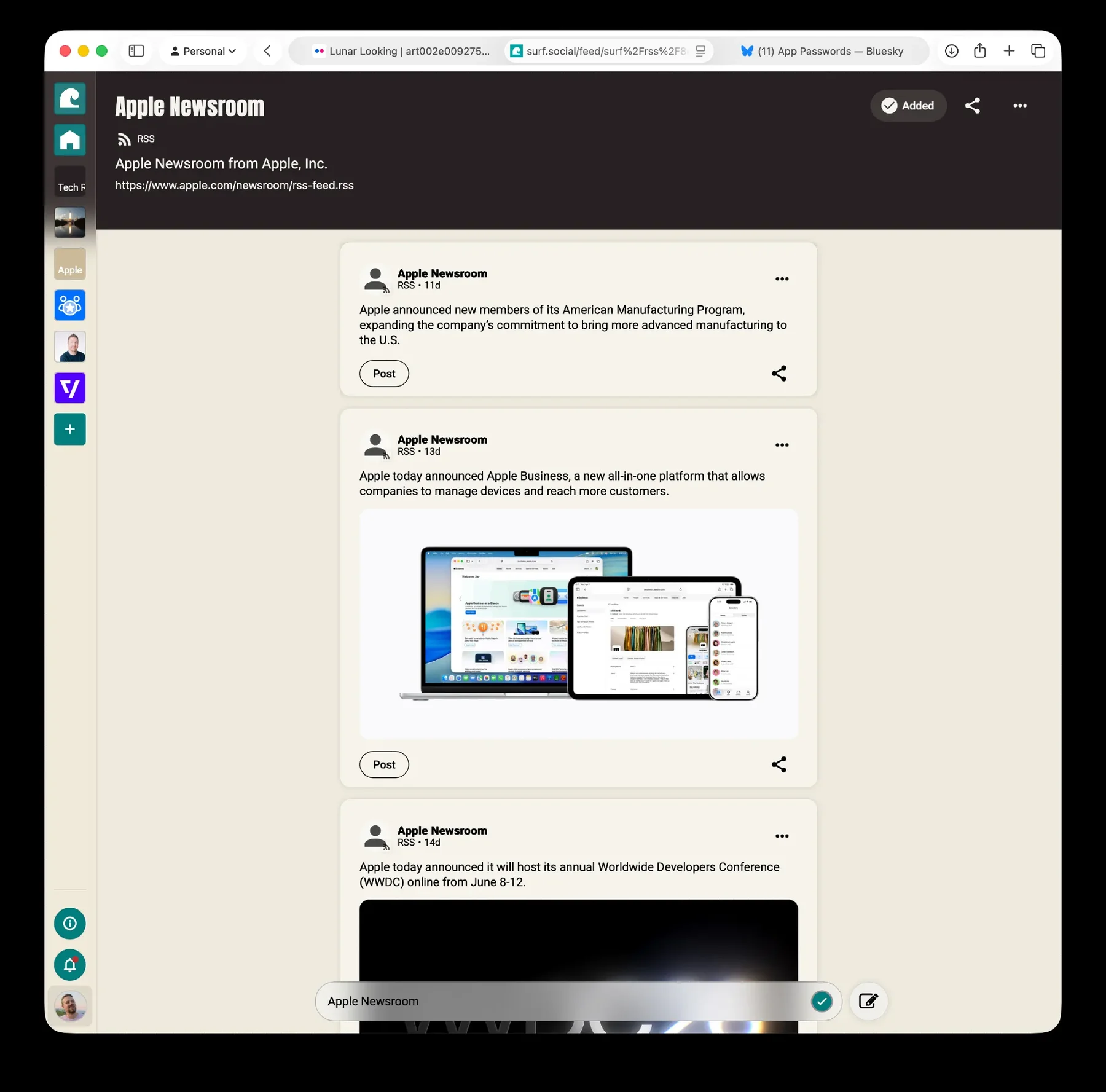Click the Safari share toolbar icon
Screen dimensions: 1106x1092
click(x=980, y=51)
